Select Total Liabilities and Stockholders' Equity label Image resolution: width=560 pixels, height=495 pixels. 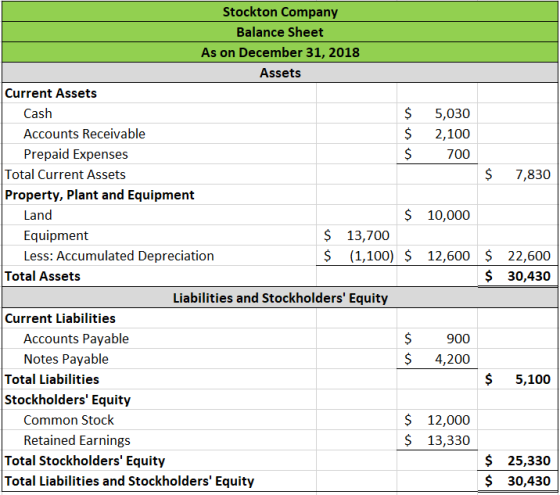click(129, 481)
